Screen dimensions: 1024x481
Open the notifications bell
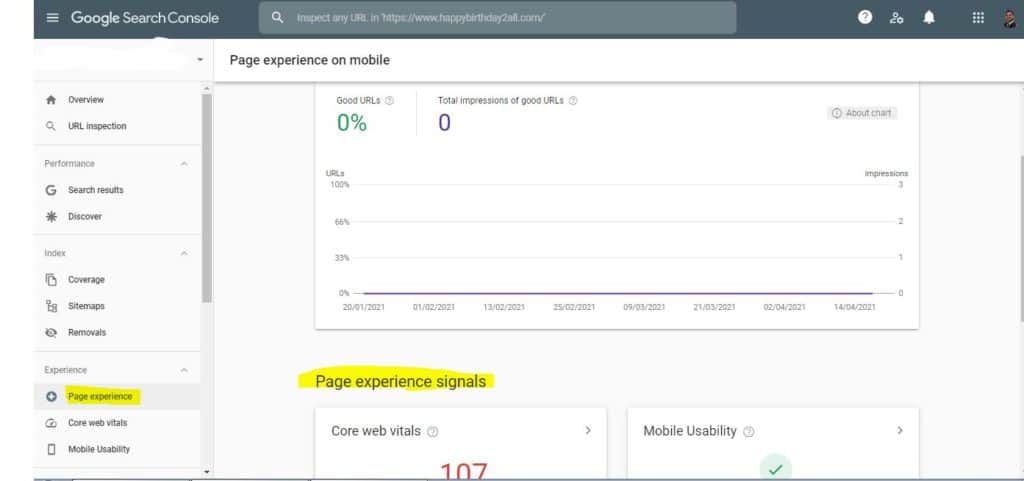(929, 18)
